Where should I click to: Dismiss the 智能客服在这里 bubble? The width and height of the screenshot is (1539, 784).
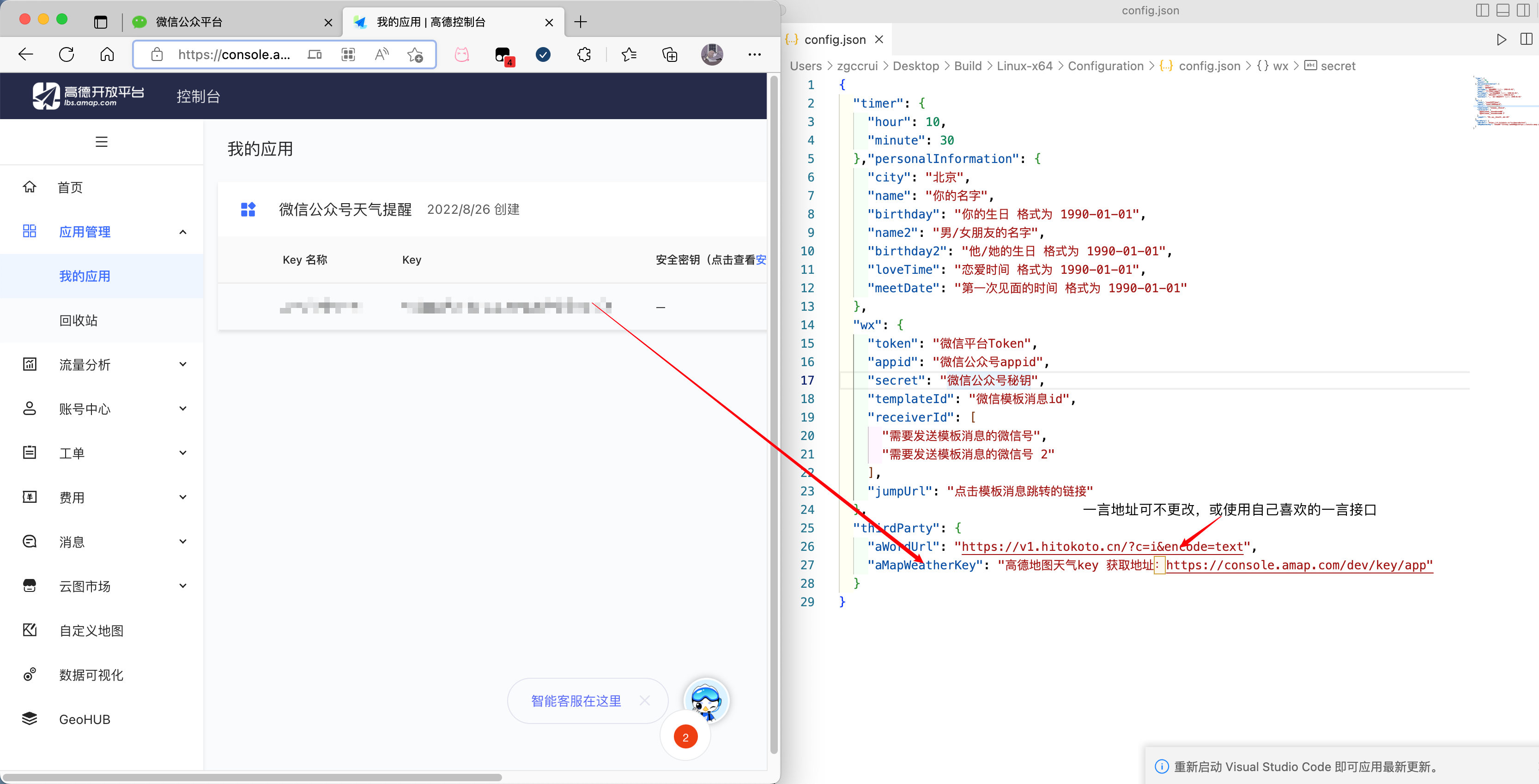[645, 700]
